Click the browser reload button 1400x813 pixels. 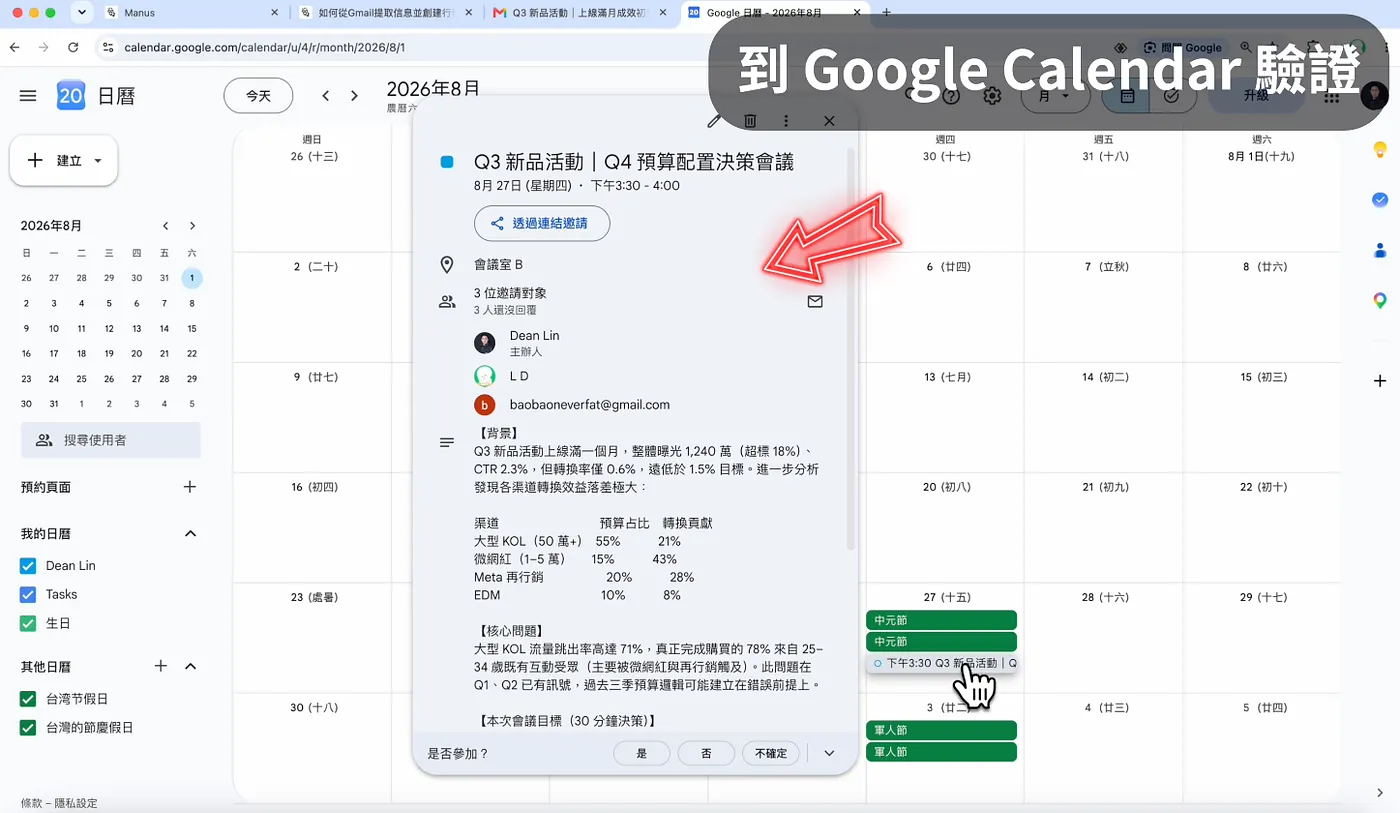pyautogui.click(x=73, y=47)
